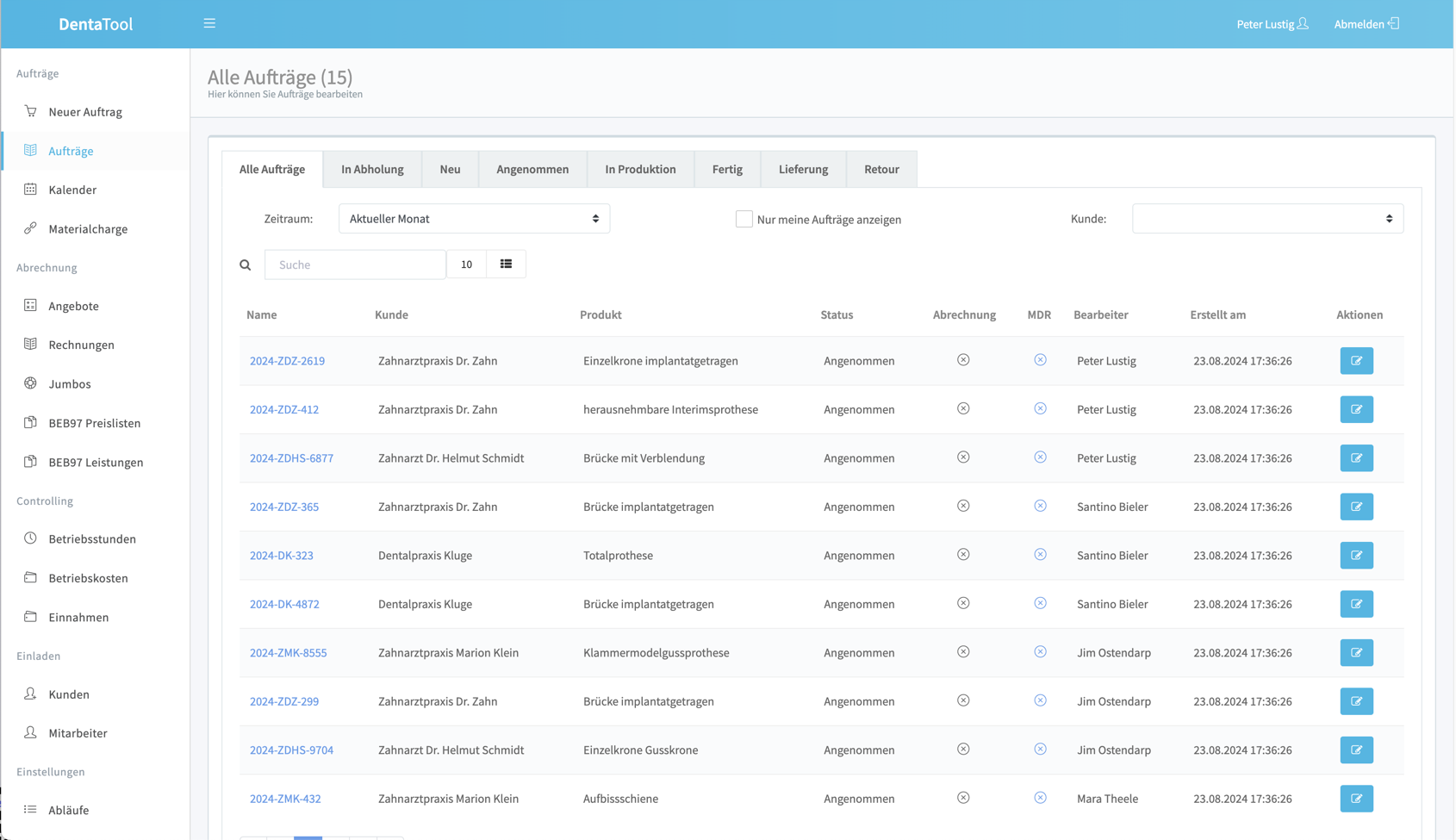Open the Kunde filter dropdown
The height and width of the screenshot is (840, 1456).
[1267, 219]
